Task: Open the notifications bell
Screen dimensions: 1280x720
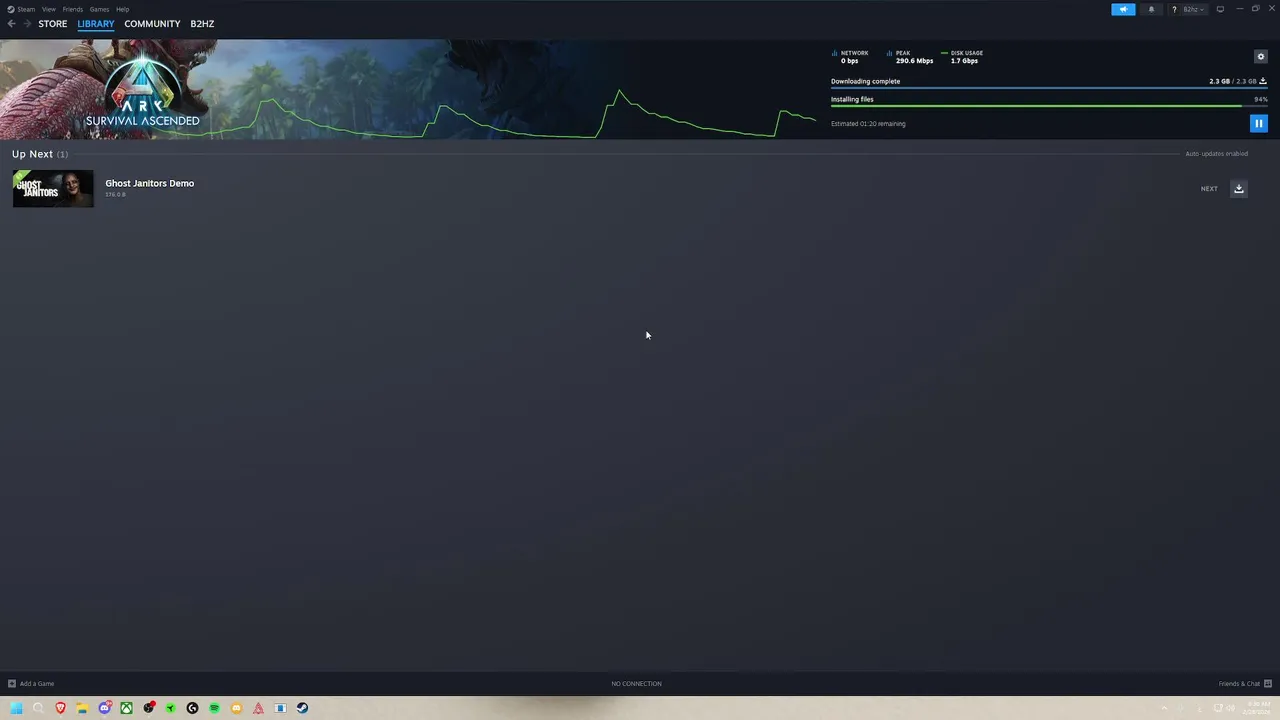Action: (x=1151, y=9)
